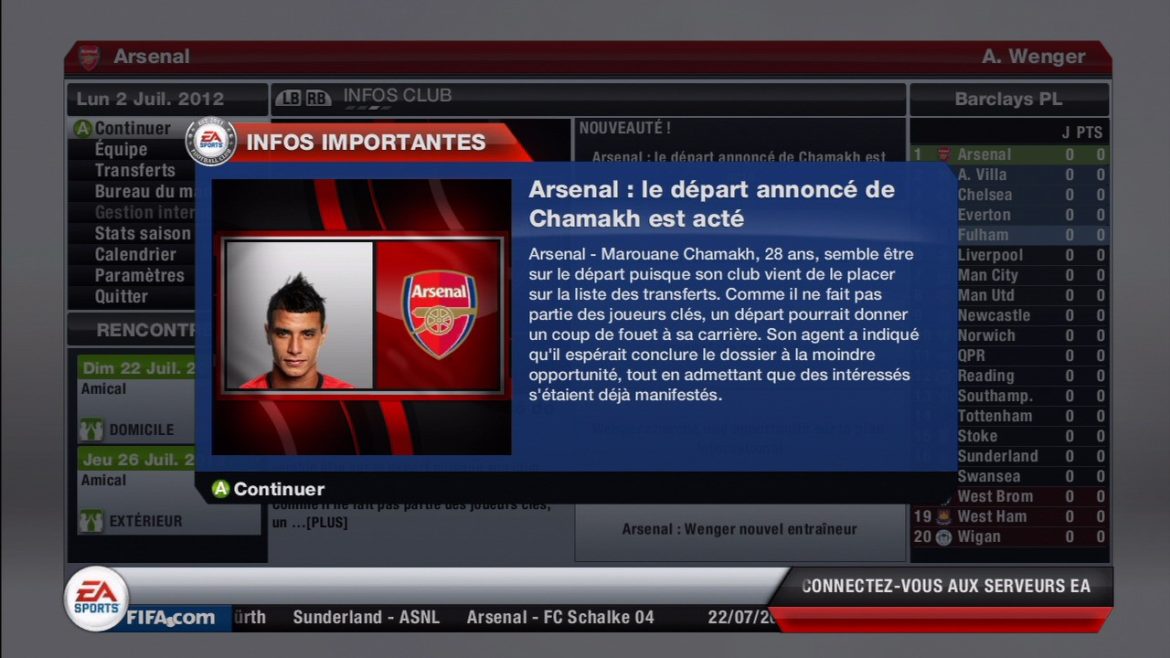The height and width of the screenshot is (658, 1170).
Task: Click the green A icon beside the dialog's Continuer
Action: (x=220, y=489)
